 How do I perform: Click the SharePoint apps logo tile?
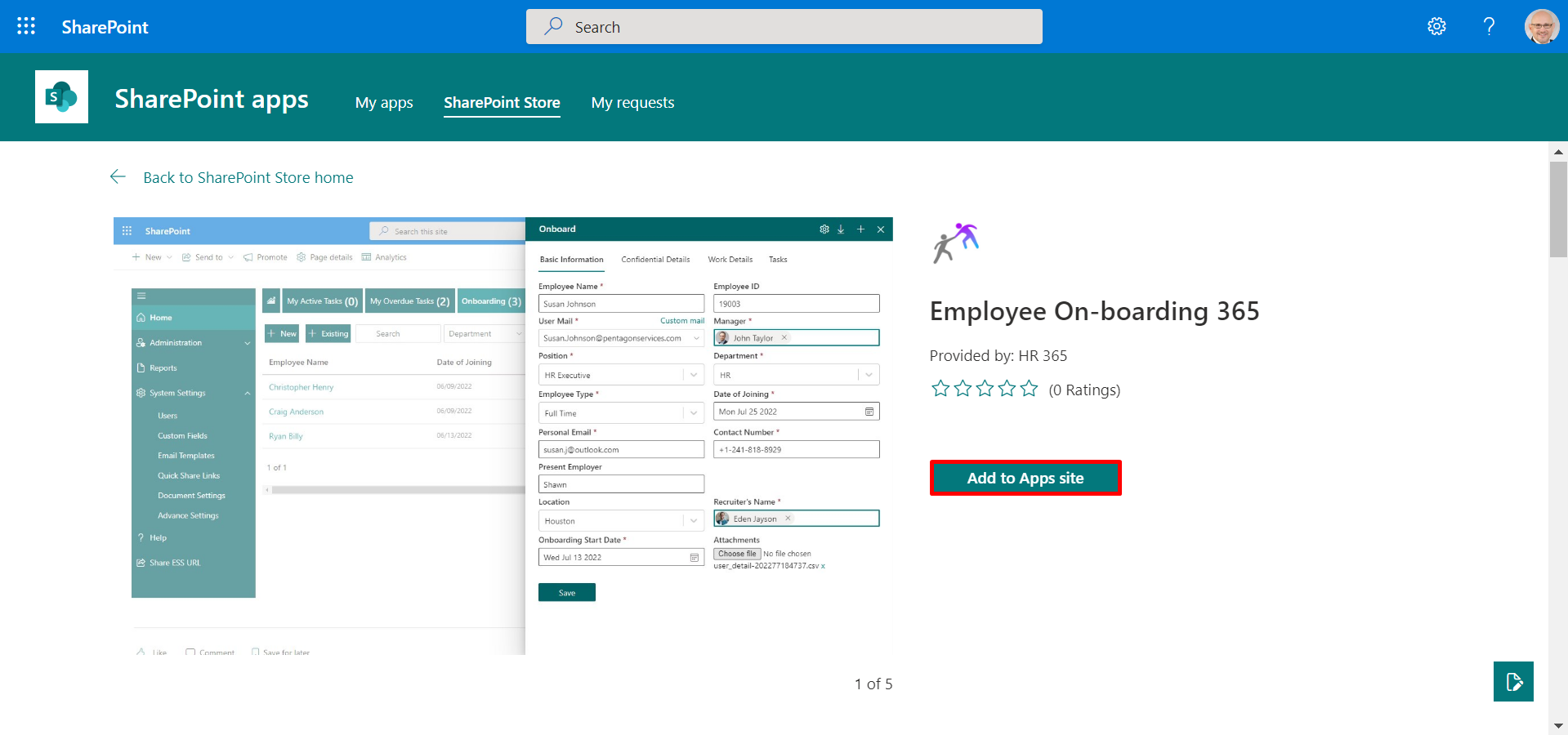pyautogui.click(x=61, y=96)
